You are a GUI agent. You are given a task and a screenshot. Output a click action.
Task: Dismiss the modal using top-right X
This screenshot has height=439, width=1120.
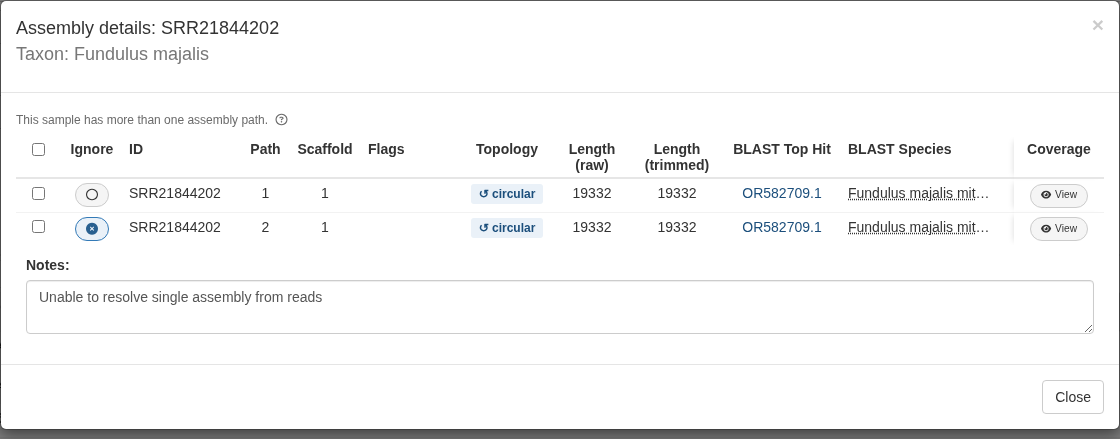[x=1097, y=26]
